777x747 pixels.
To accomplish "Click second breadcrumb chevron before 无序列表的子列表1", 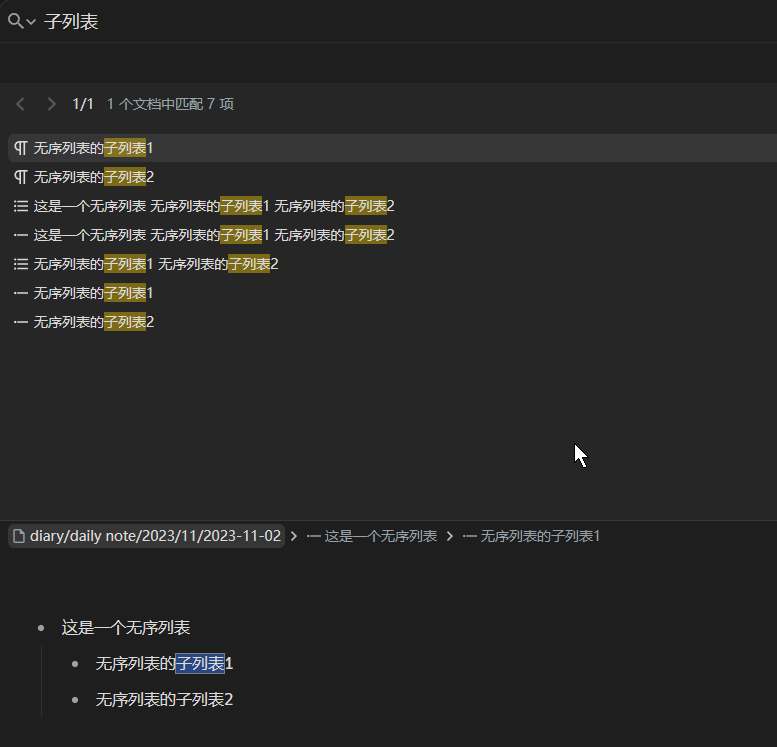I will [450, 536].
